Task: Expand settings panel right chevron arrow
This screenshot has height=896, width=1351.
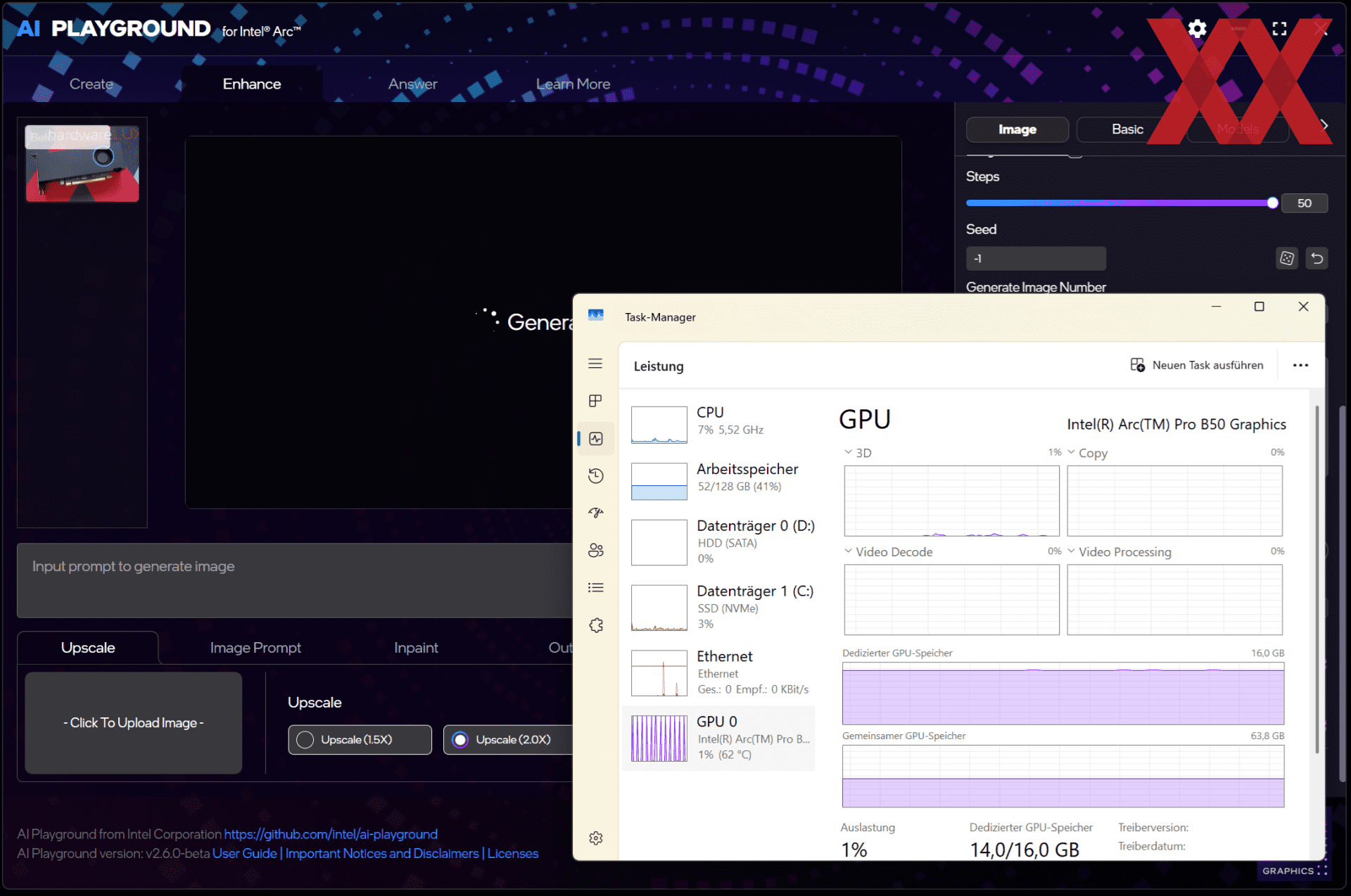Action: [x=1324, y=125]
